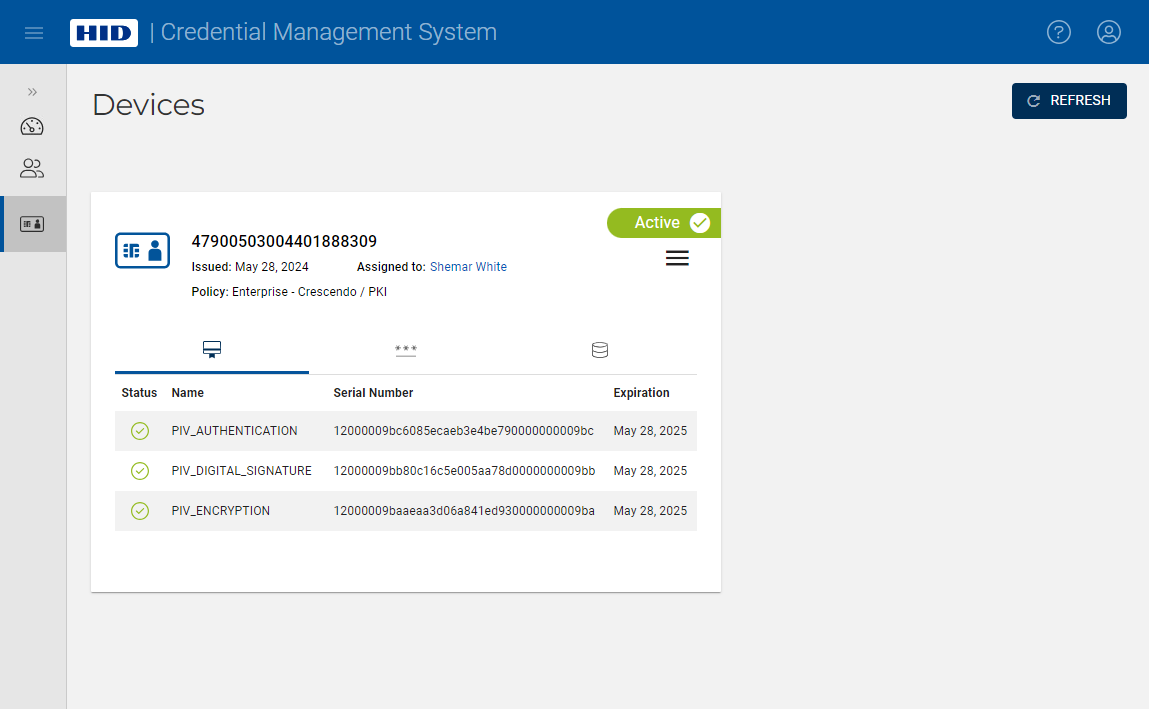This screenshot has height=709, width=1149.
Task: Open the user account profile icon
Action: [x=1108, y=32]
